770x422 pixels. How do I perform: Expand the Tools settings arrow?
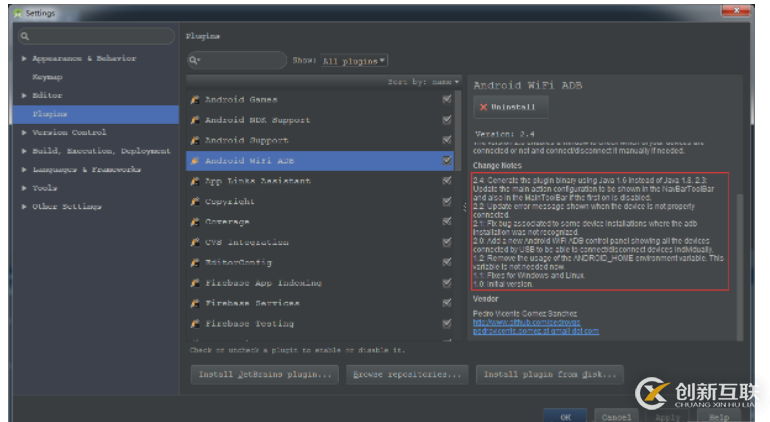point(24,188)
